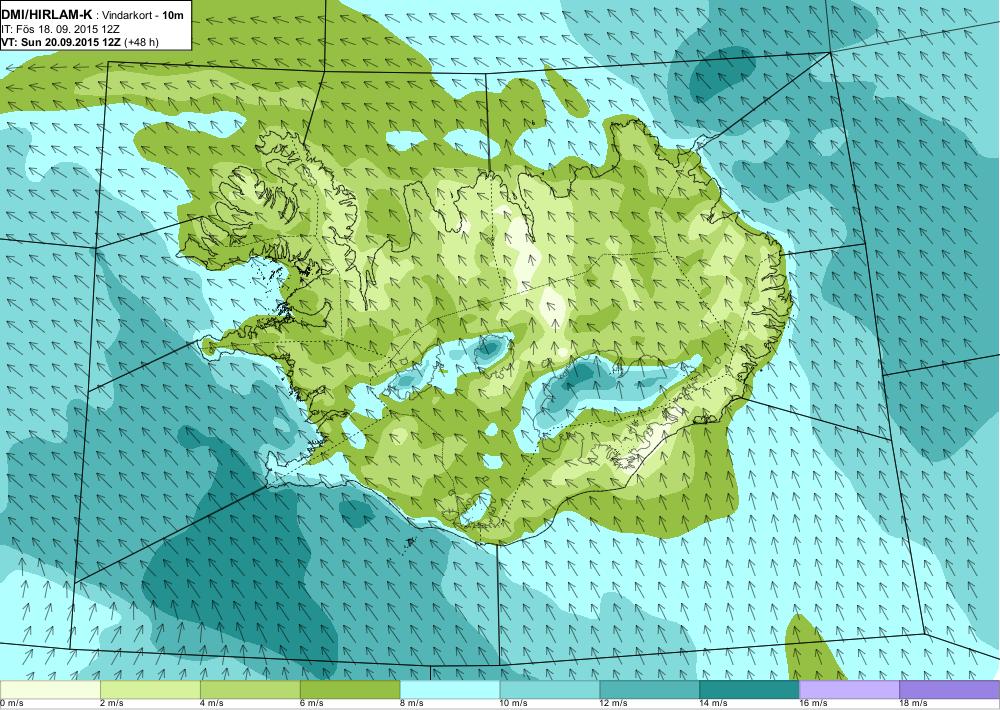Click the '(+48 h)' forecast offset text
This screenshot has width=1000, height=710.
tap(141, 42)
